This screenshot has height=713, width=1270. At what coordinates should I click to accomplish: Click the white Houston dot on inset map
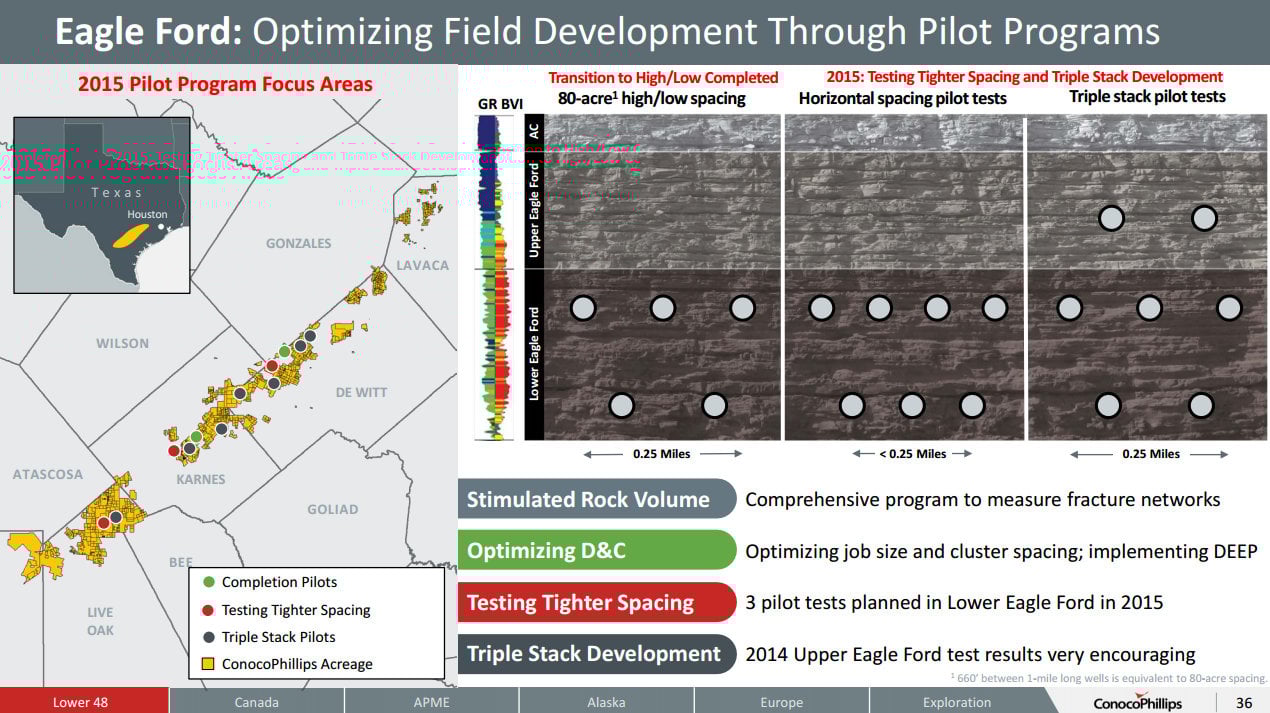click(162, 227)
